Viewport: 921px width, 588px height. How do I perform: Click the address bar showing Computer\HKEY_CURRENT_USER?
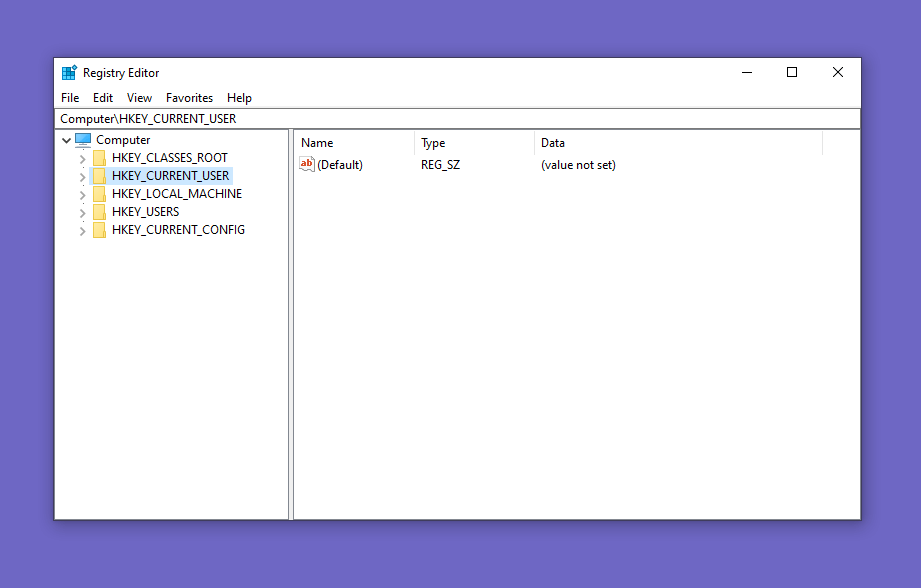coord(458,119)
